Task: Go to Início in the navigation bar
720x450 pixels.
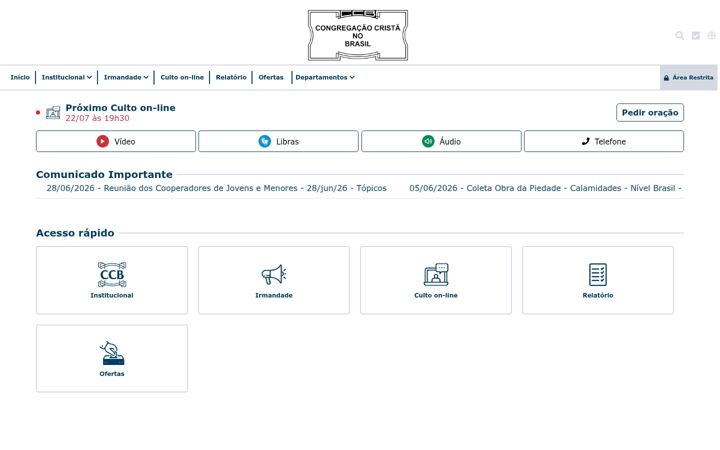Action: (x=20, y=78)
